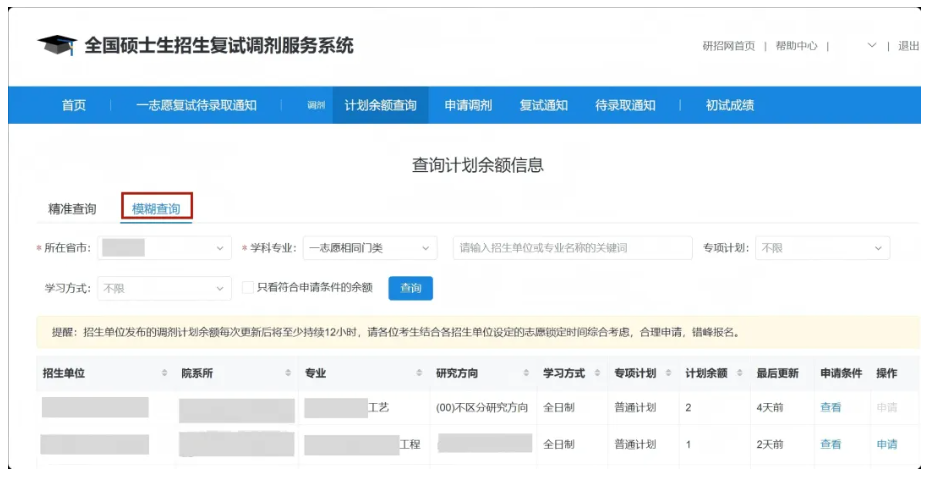Screen dimensions: 942x487
Task: Sort table by 专项计划 column
Action: pos(668,373)
